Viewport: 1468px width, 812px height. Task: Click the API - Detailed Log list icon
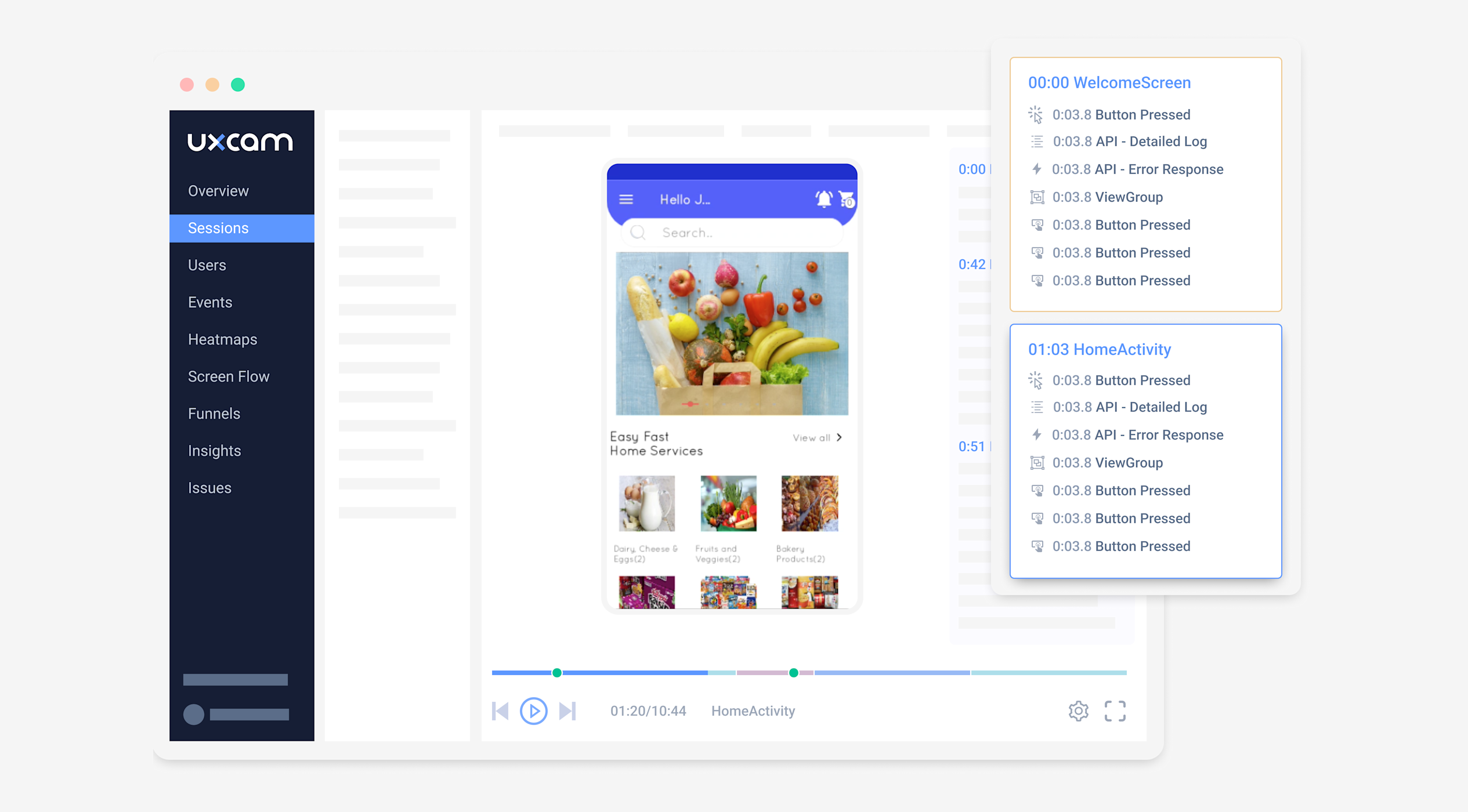click(x=1037, y=141)
